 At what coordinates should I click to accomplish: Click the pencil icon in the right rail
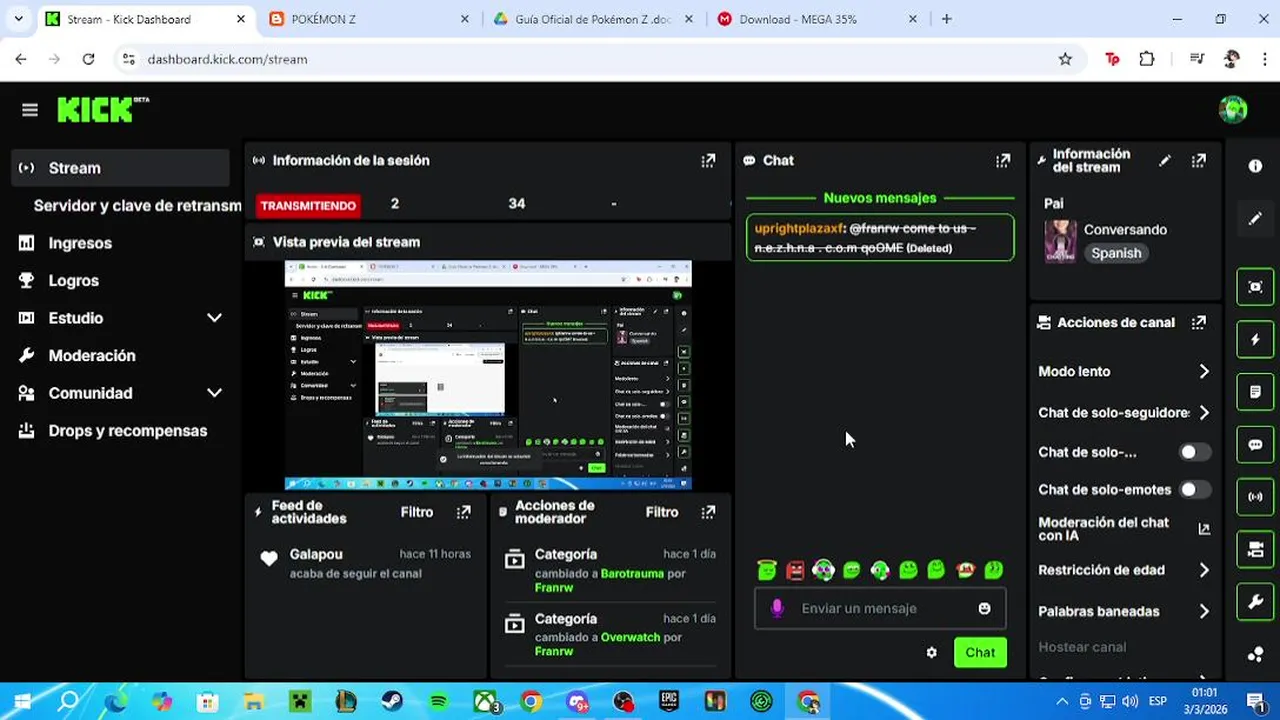click(1256, 218)
